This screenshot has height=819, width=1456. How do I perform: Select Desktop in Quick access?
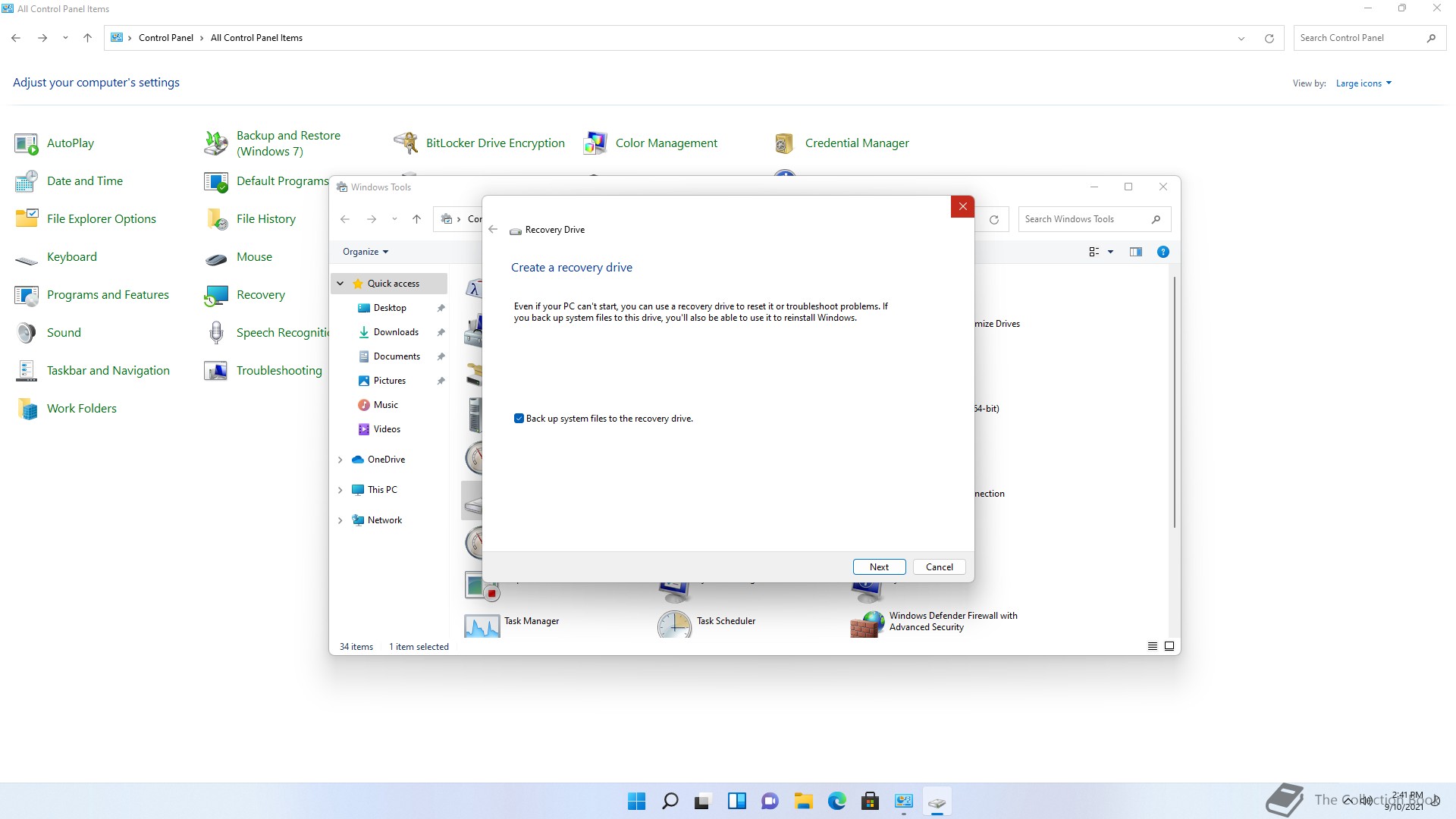(390, 308)
